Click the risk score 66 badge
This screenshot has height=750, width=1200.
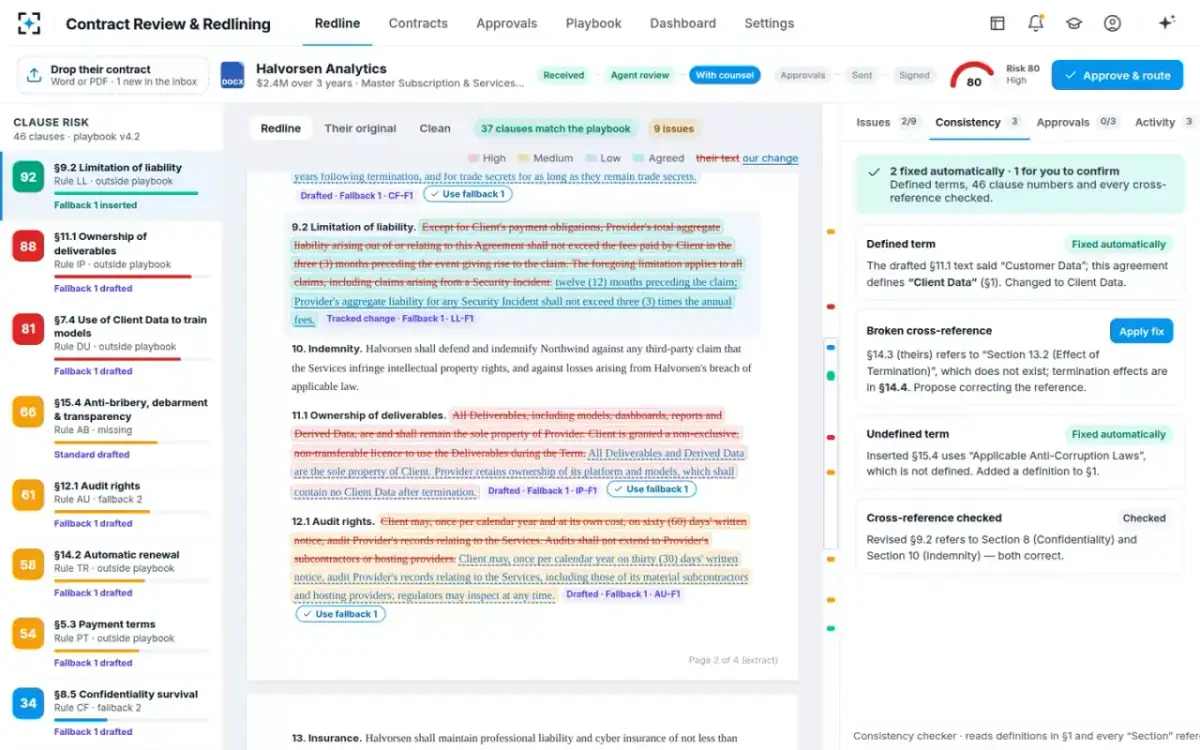pos(28,412)
